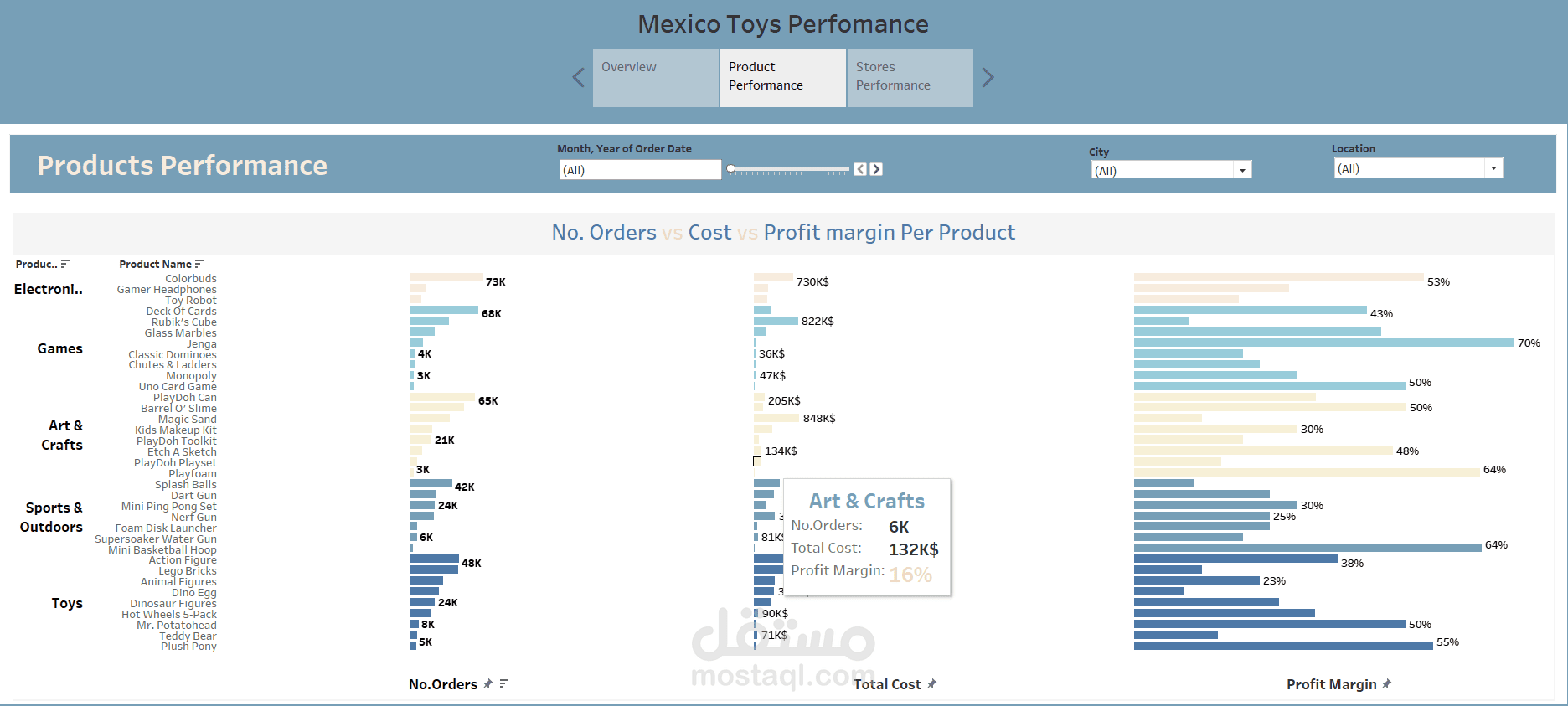Select the 53% Colorbuds profit margin bar

coord(1279,277)
